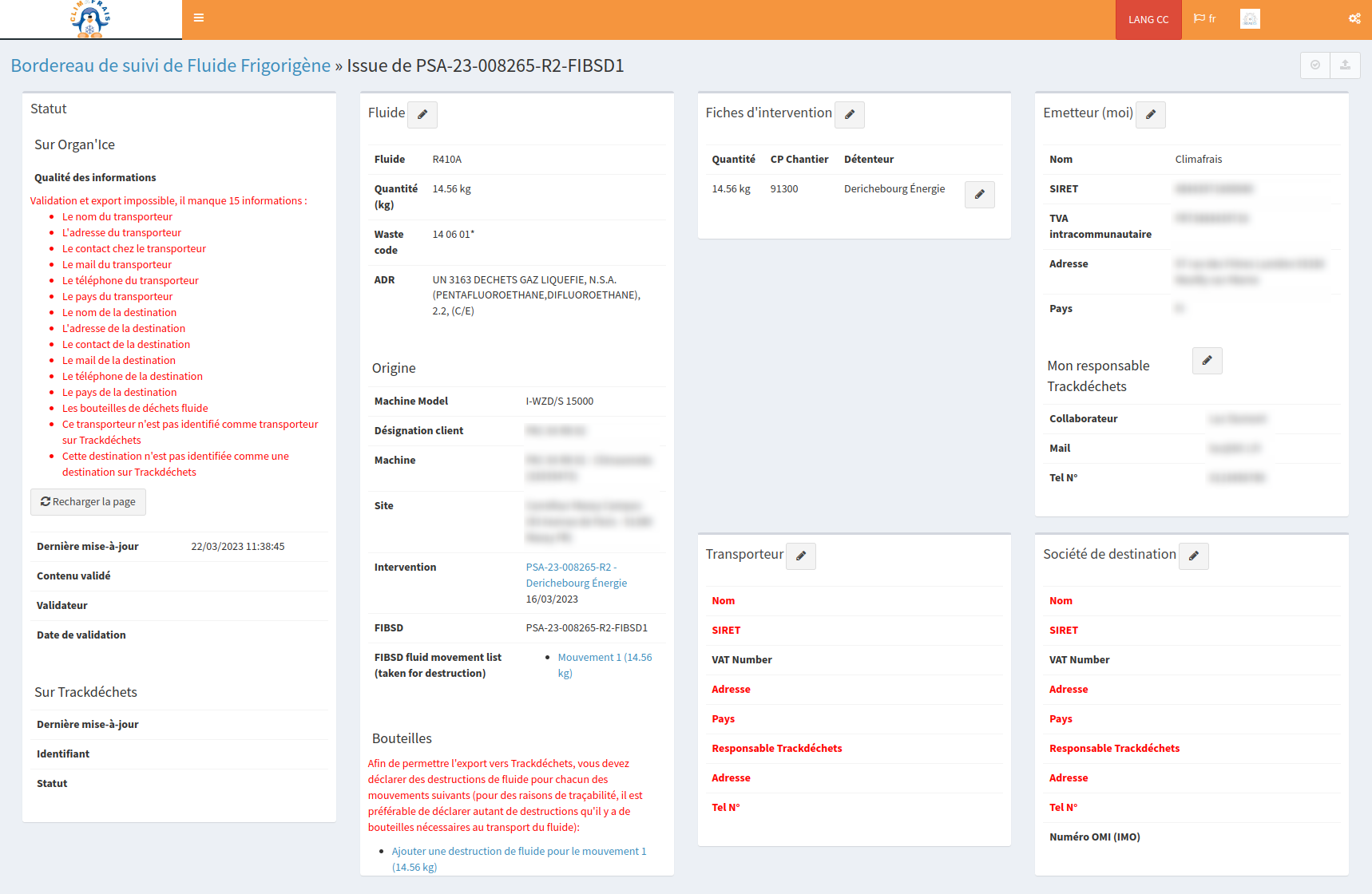This screenshot has width=1372, height=894.
Task: Click the PSA-23-008265-R2-FIBSD1 FIBSD value
Action: click(587, 628)
